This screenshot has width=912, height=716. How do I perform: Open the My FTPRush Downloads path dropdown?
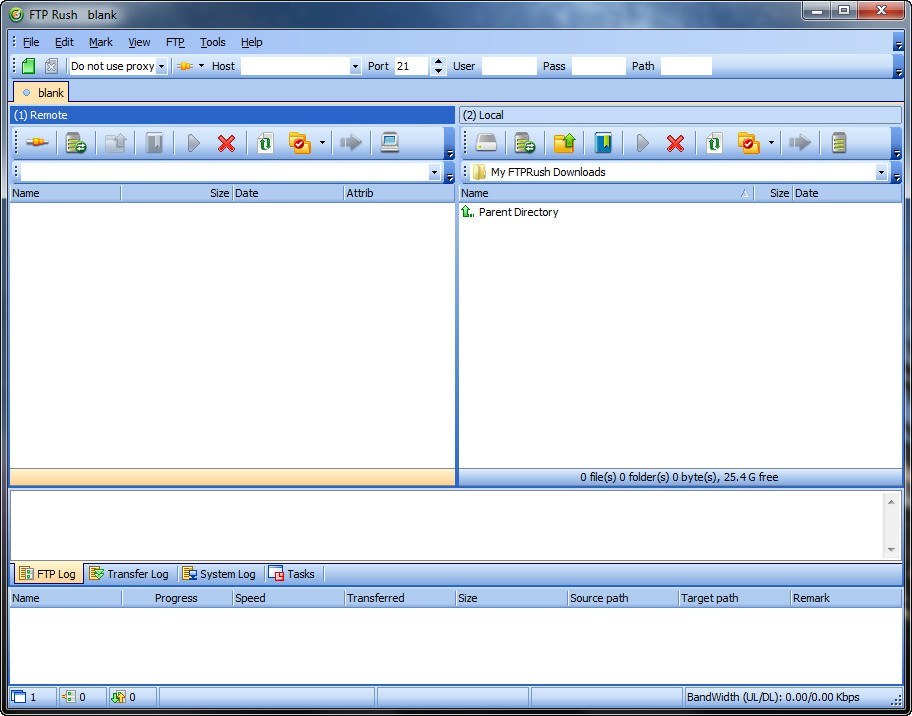[x=881, y=172]
